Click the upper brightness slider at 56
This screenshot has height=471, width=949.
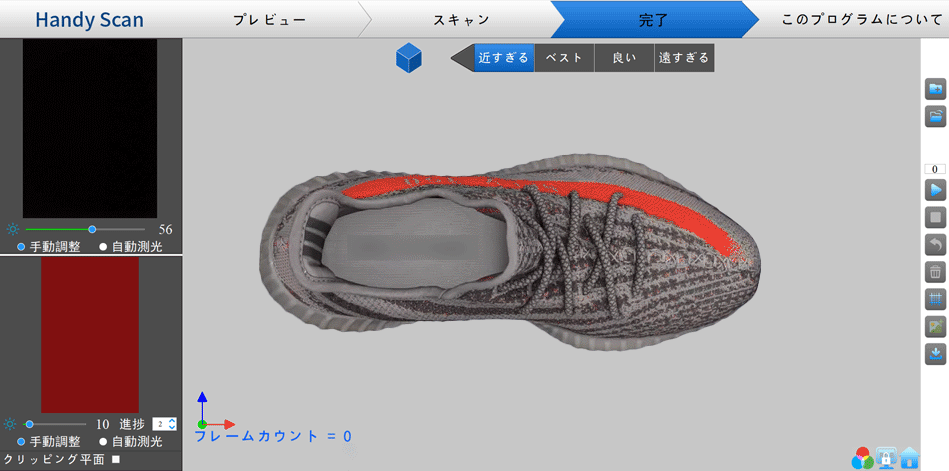coord(92,229)
